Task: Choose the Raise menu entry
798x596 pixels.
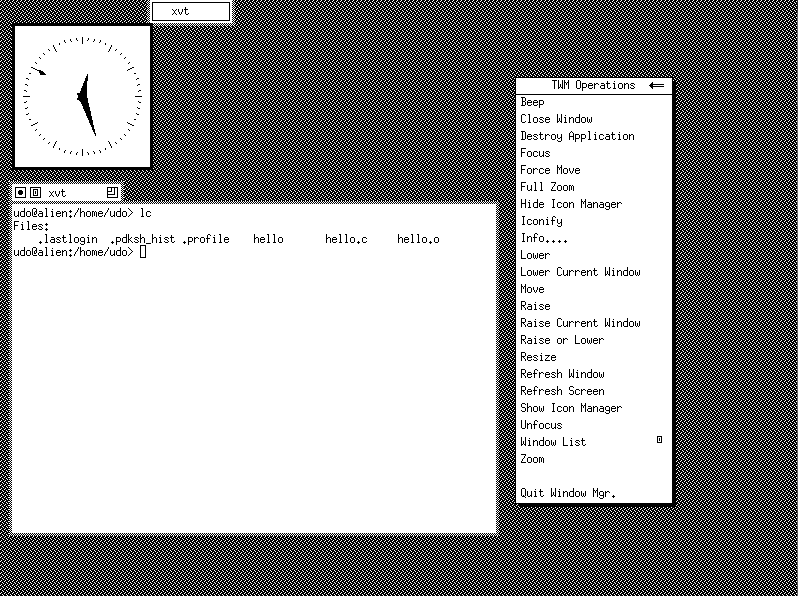Action: [x=594, y=306]
